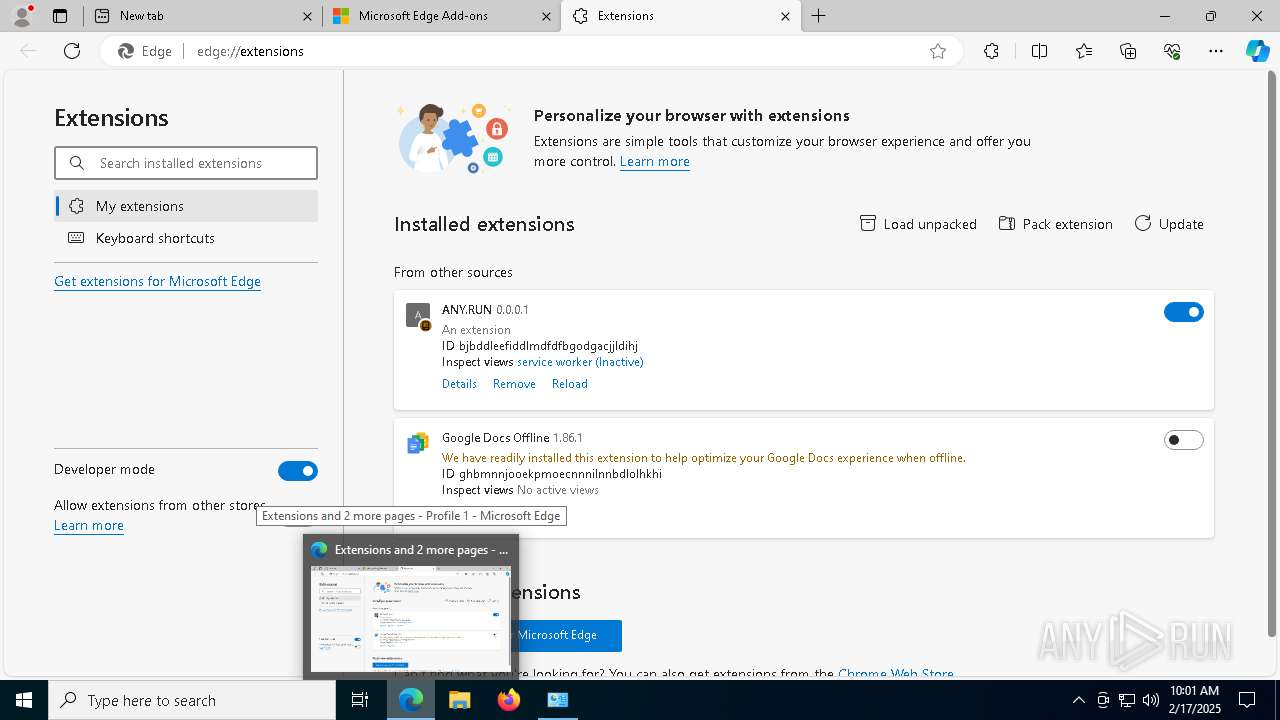Click Update extensions button
Viewport: 1280px width, 720px height.
click(1169, 224)
